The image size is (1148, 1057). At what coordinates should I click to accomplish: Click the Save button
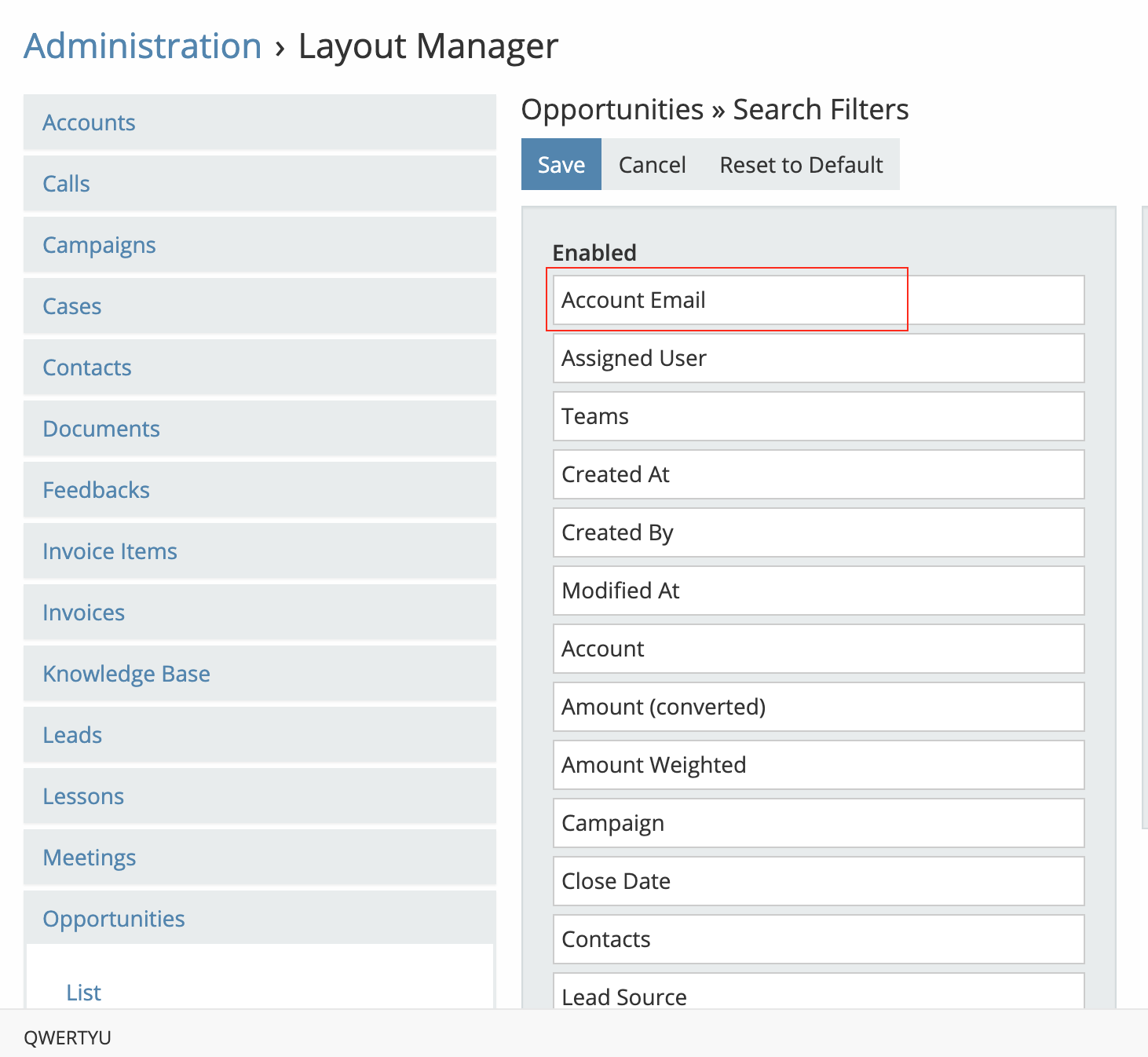[561, 165]
